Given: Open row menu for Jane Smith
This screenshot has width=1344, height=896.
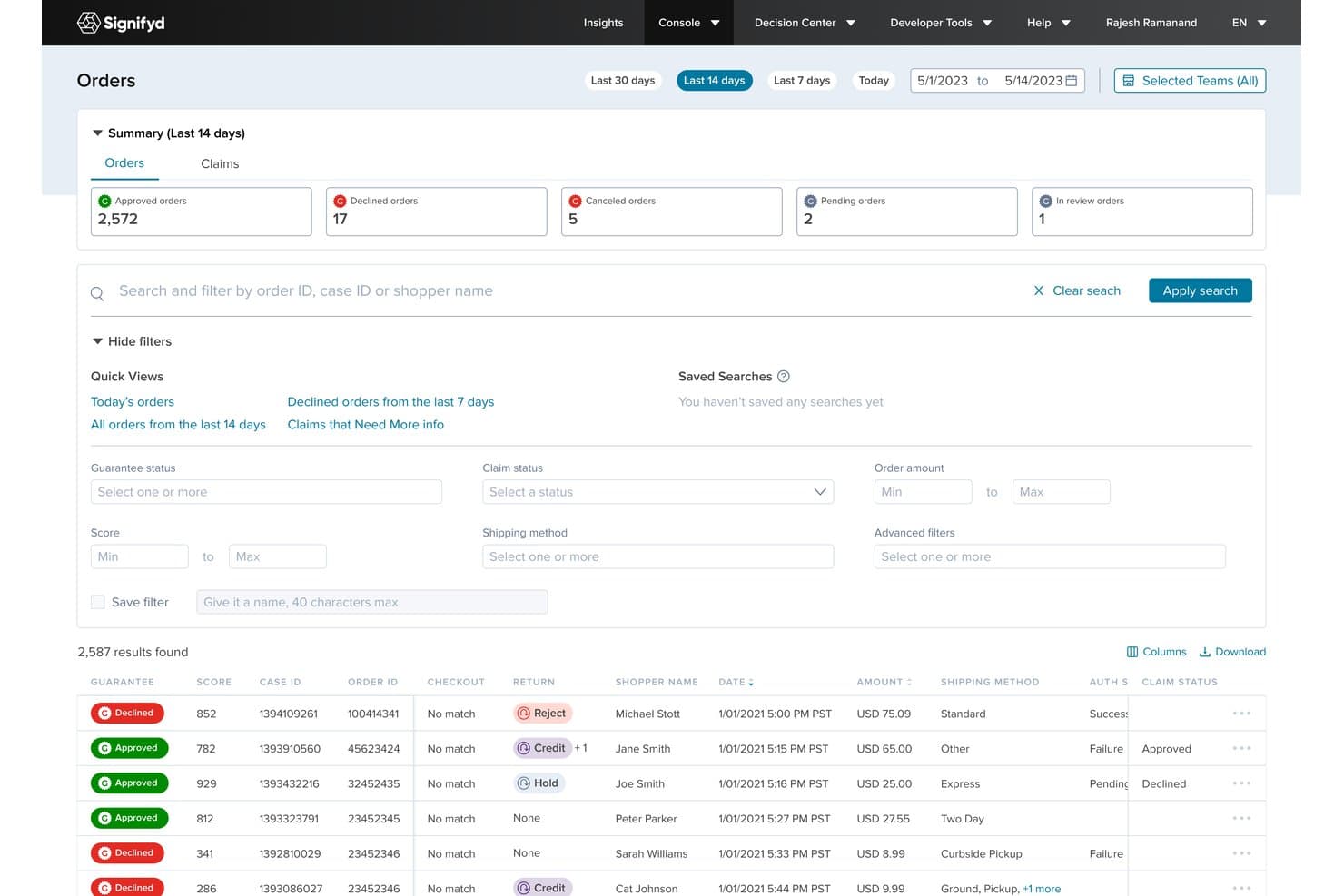Looking at the screenshot, I should 1241,748.
